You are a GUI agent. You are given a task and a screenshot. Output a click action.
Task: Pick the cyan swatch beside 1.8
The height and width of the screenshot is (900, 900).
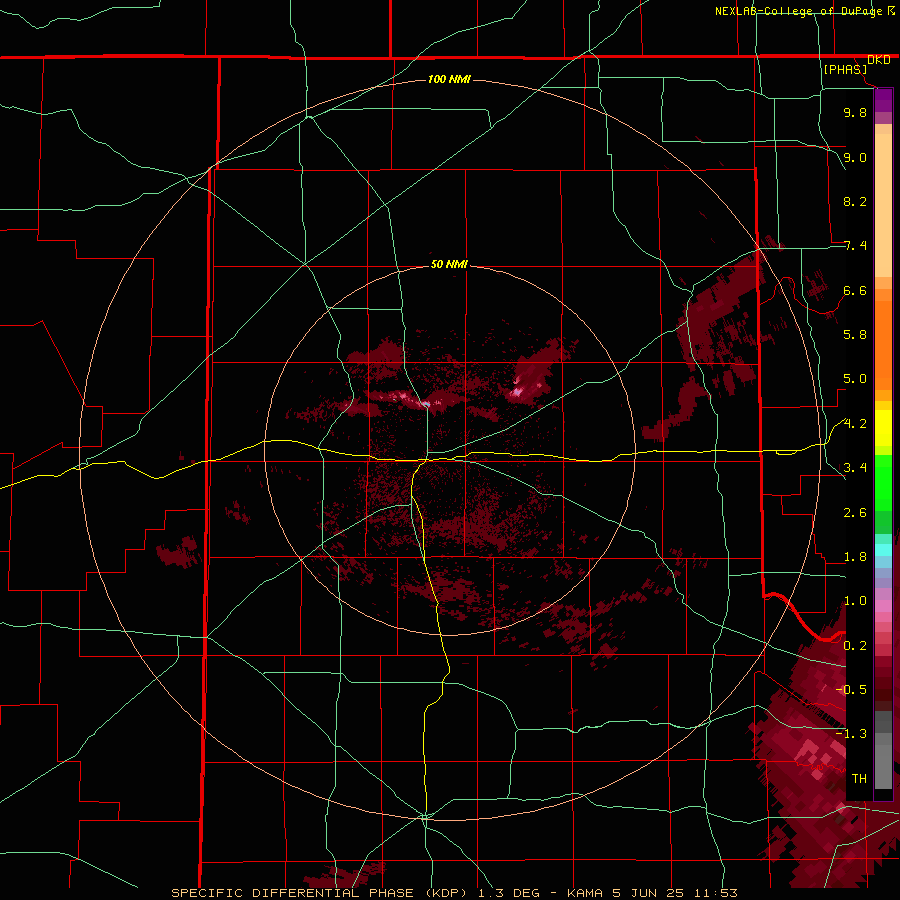click(x=883, y=550)
